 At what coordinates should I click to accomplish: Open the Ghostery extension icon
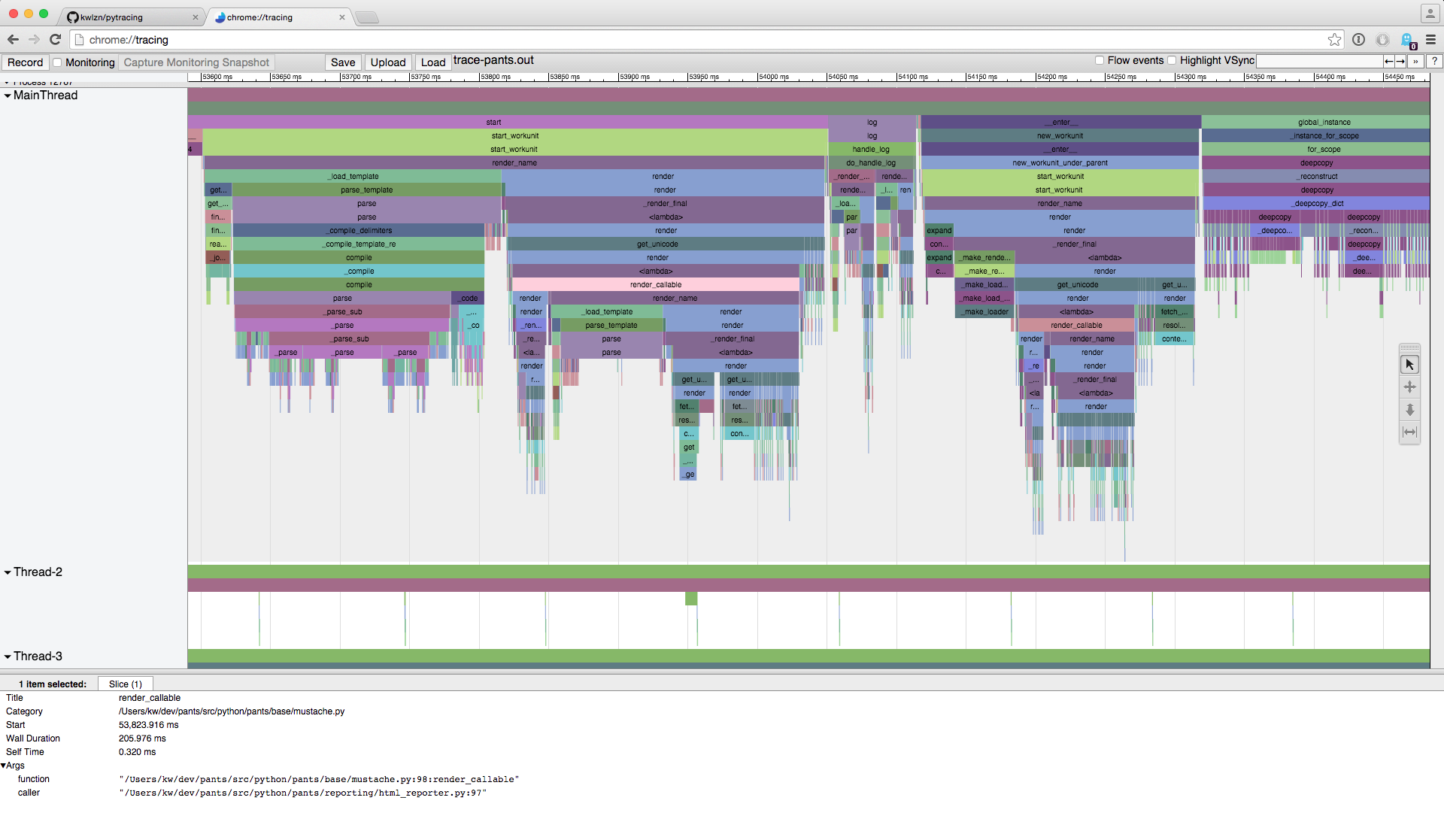click(1407, 40)
